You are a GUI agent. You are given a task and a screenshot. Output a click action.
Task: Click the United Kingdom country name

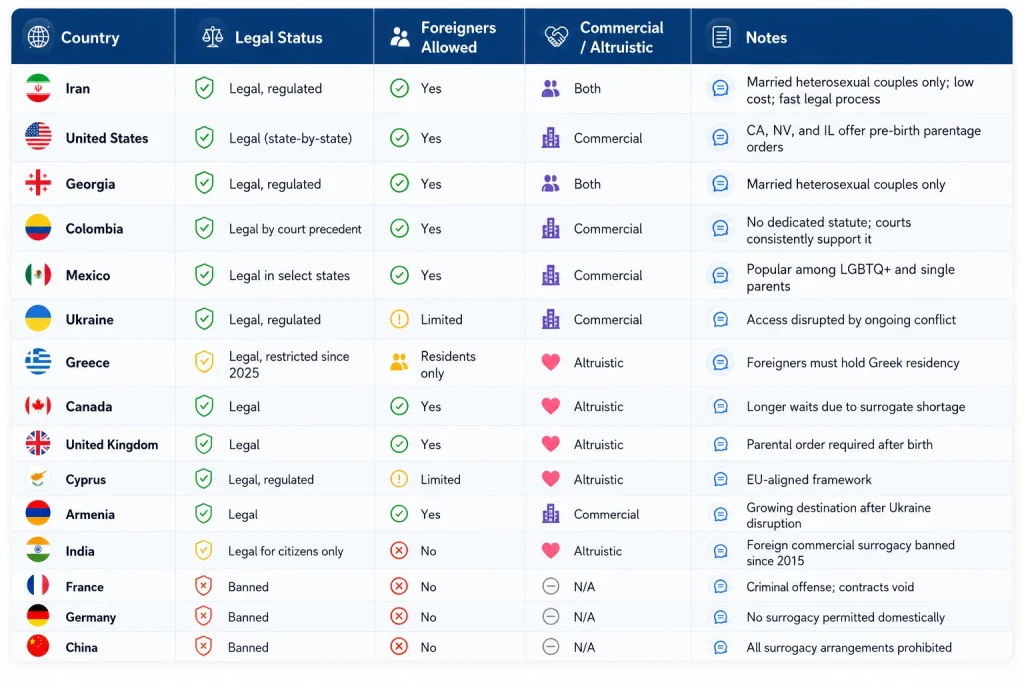point(112,445)
